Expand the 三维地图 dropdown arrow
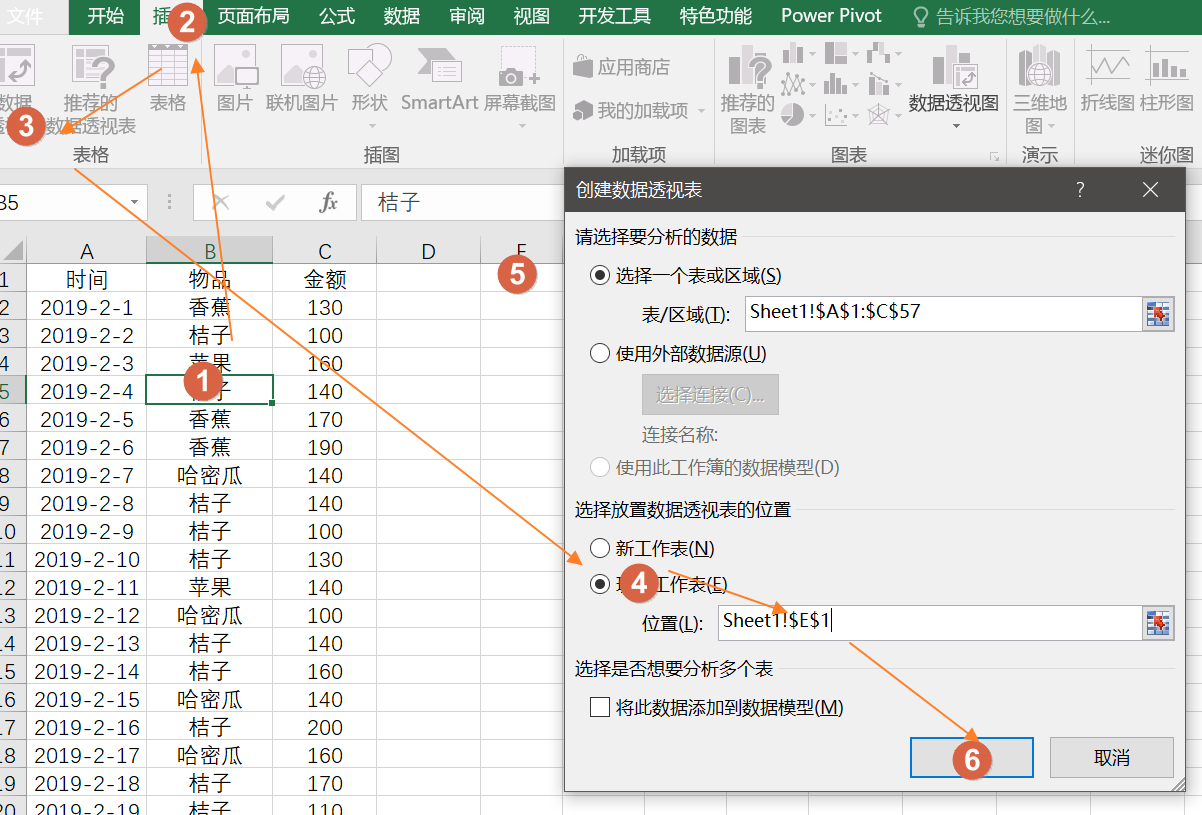Screen dimensions: 1202x815 pyautogui.click(x=1050, y=126)
